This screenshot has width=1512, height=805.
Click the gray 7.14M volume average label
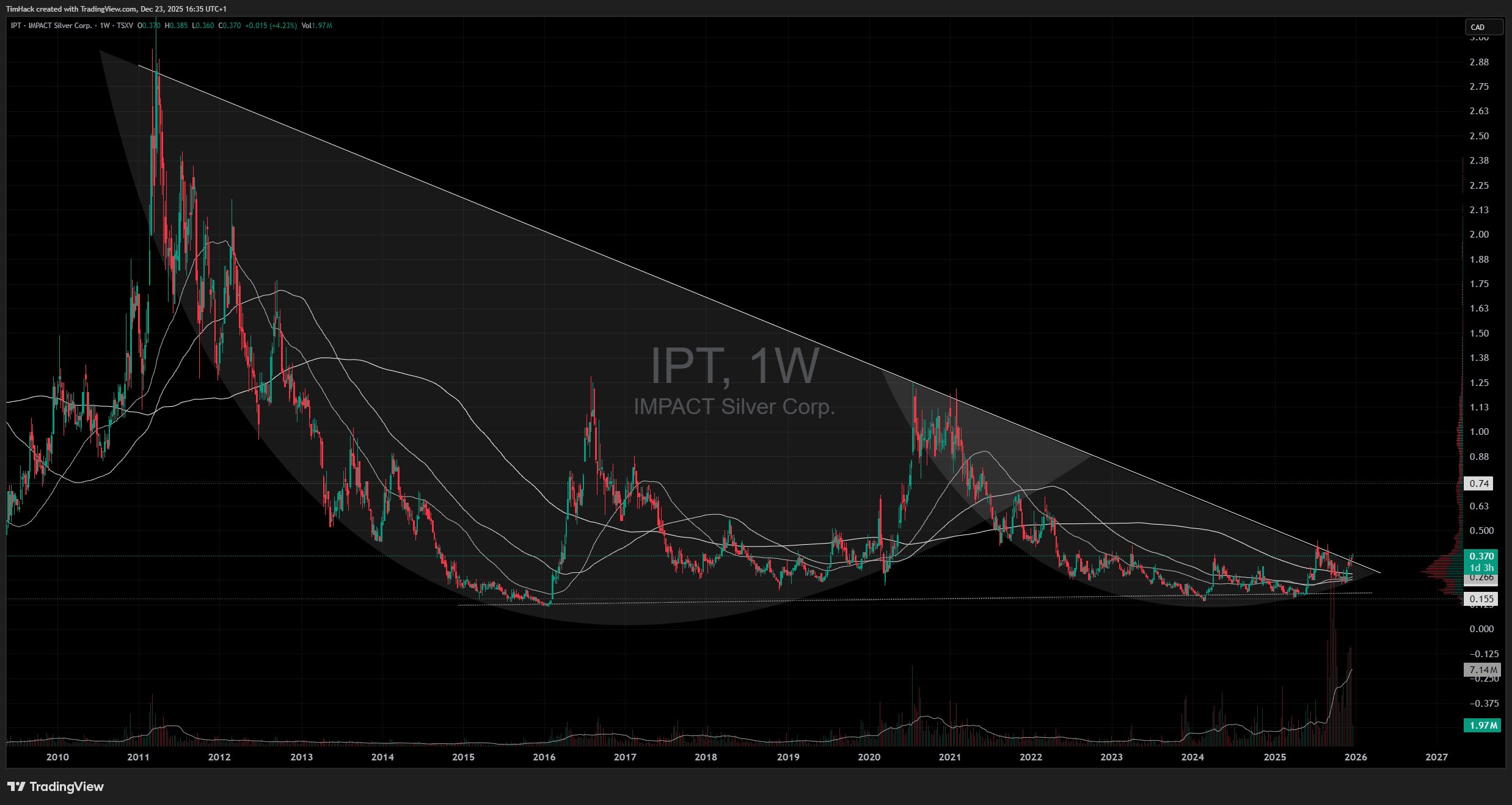click(1483, 670)
